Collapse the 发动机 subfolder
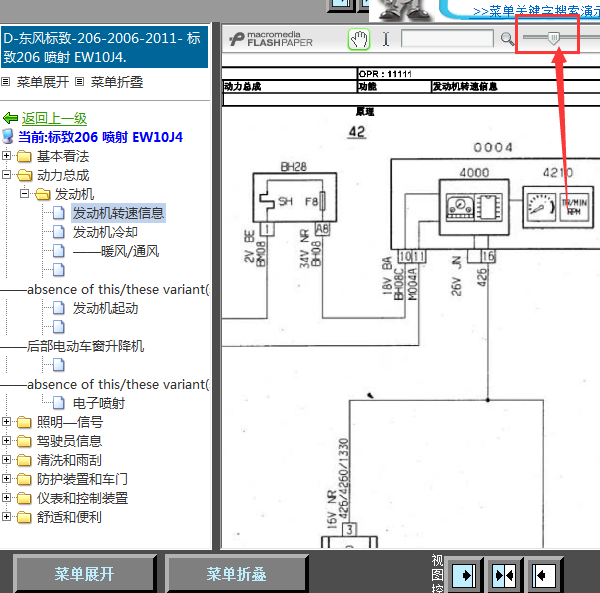Screen dimensions: 600x593 click(x=24, y=193)
